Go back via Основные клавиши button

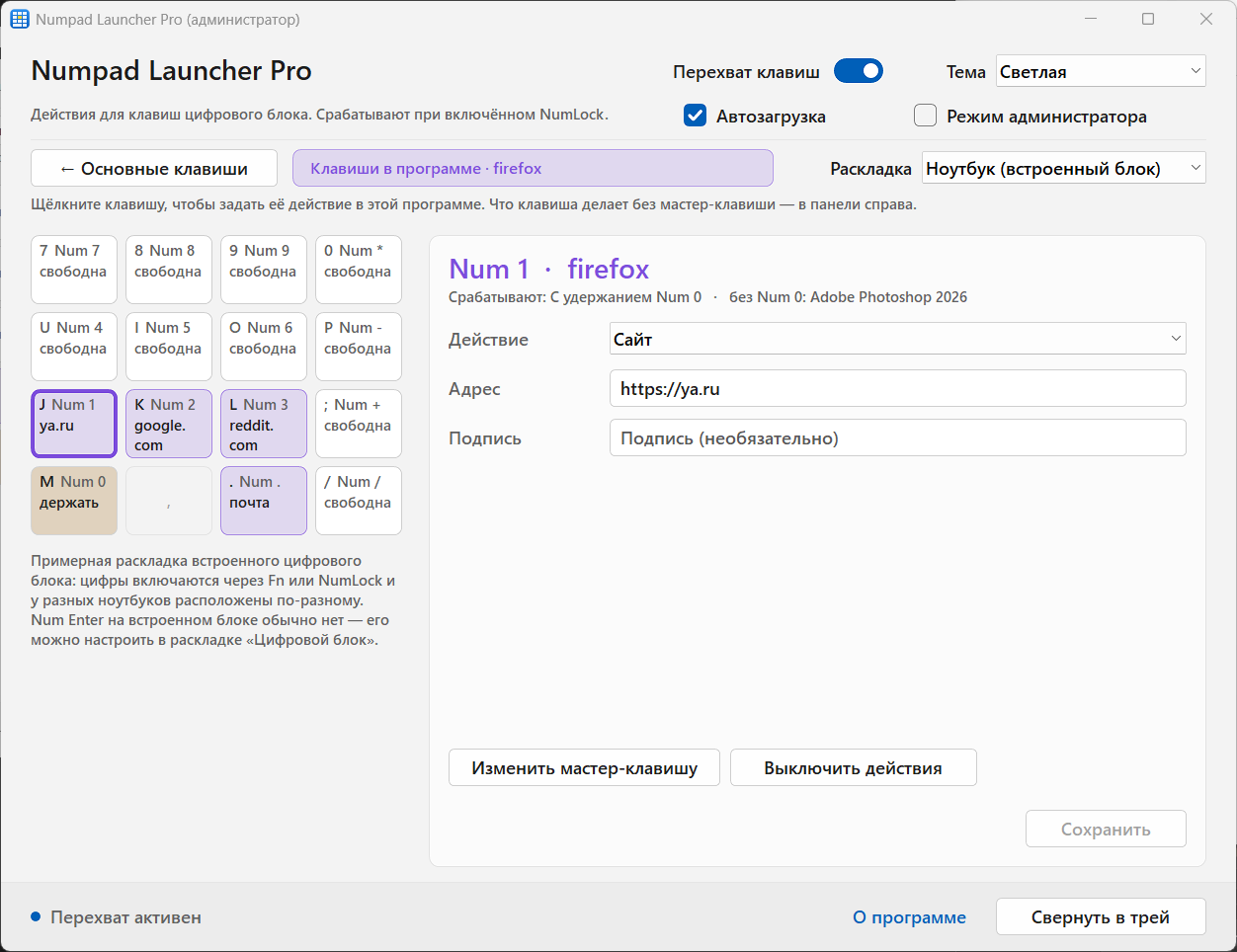coord(154,169)
